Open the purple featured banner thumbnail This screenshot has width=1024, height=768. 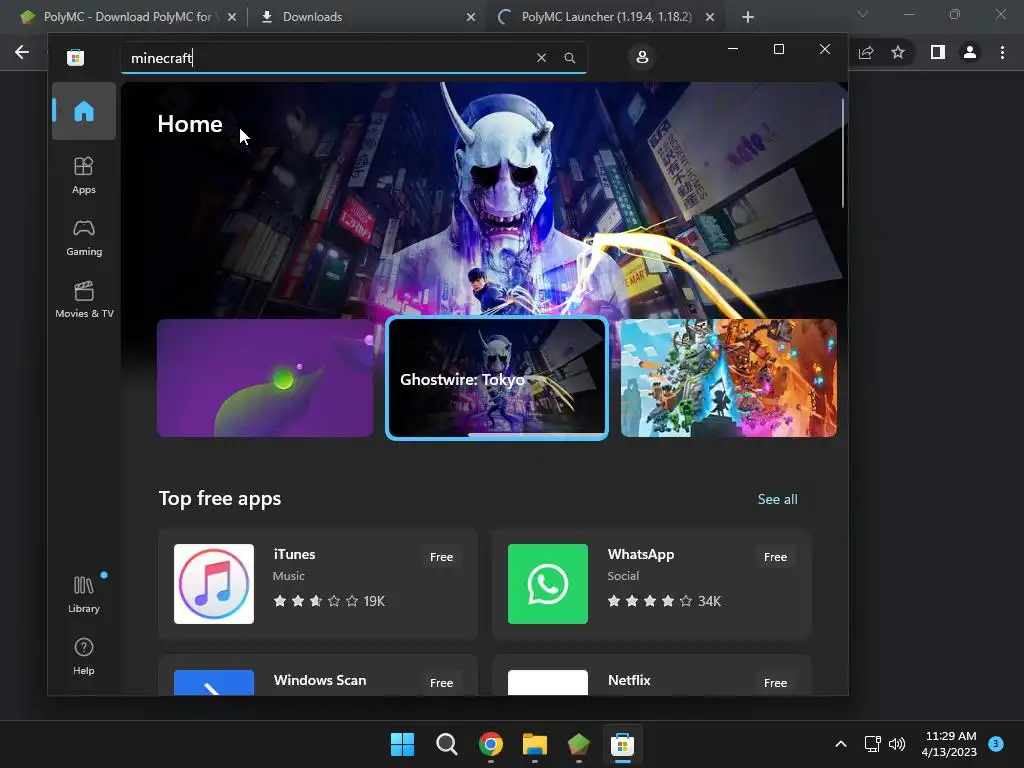pos(265,377)
